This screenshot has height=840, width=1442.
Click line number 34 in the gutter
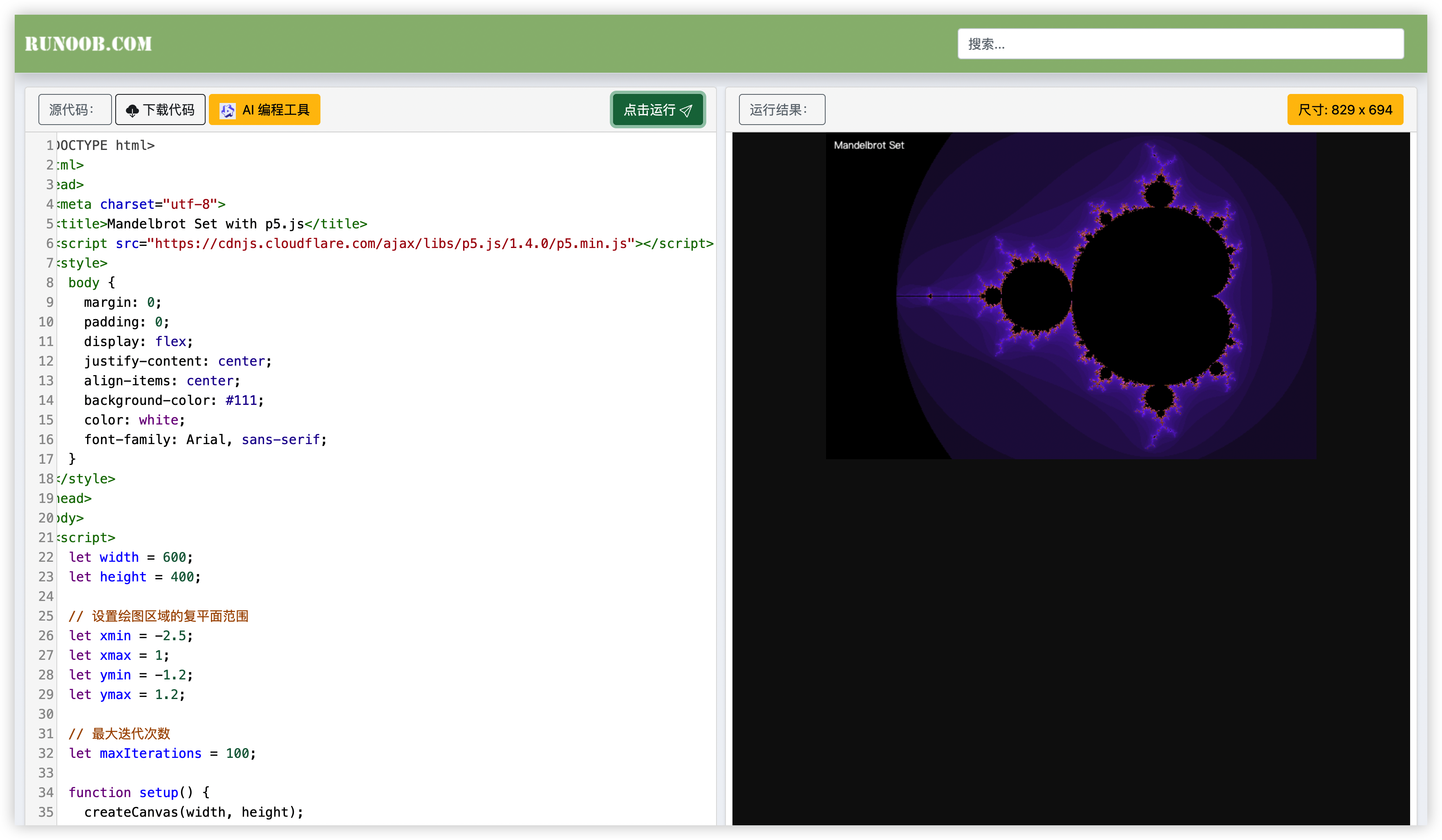pos(46,793)
